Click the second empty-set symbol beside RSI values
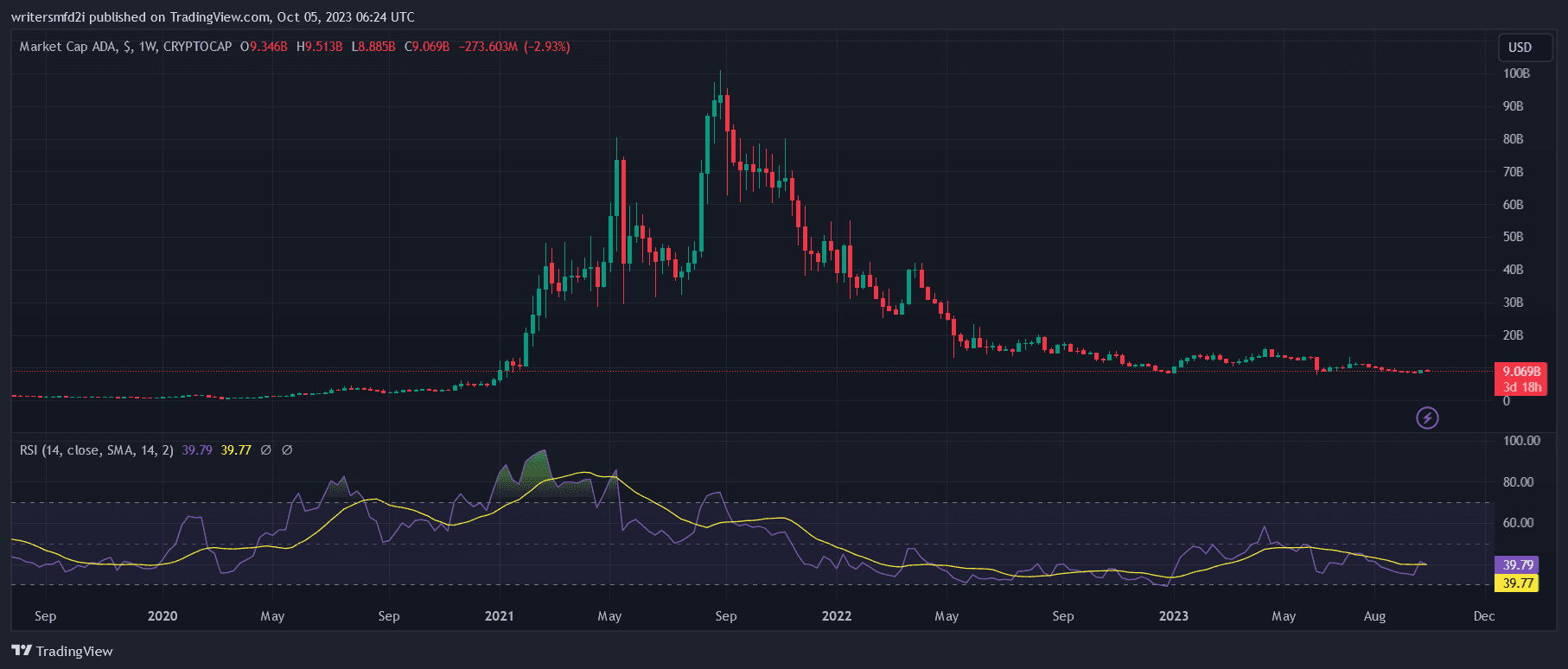The height and width of the screenshot is (669, 1568). click(287, 450)
